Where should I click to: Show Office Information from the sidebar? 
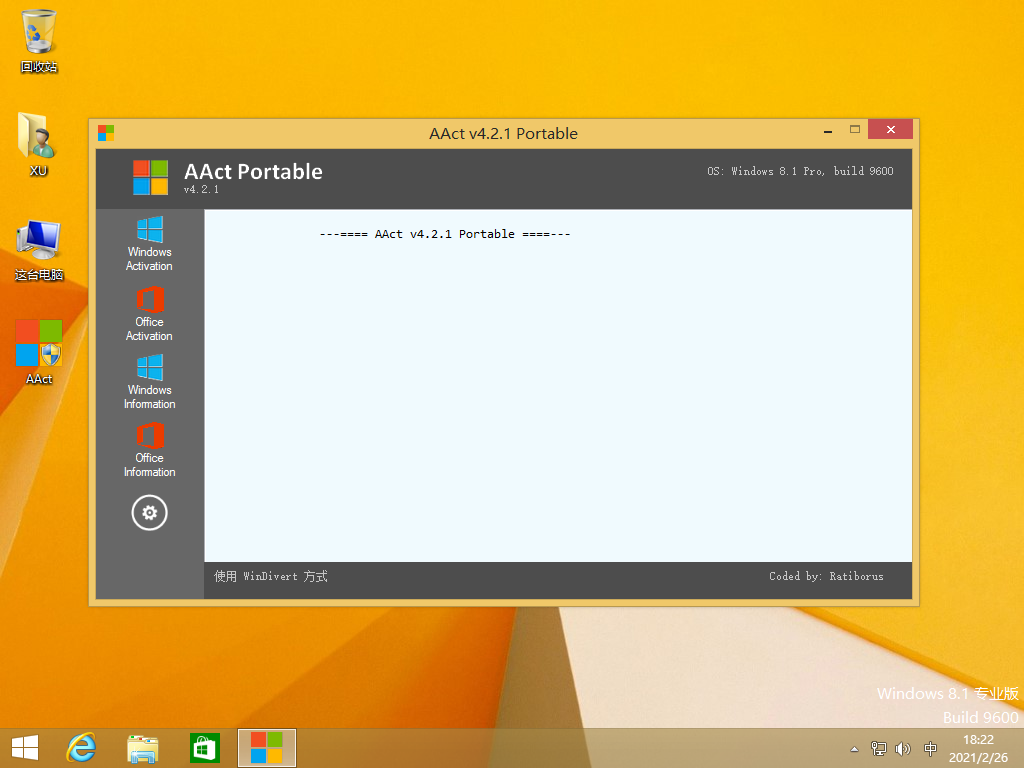(x=149, y=449)
